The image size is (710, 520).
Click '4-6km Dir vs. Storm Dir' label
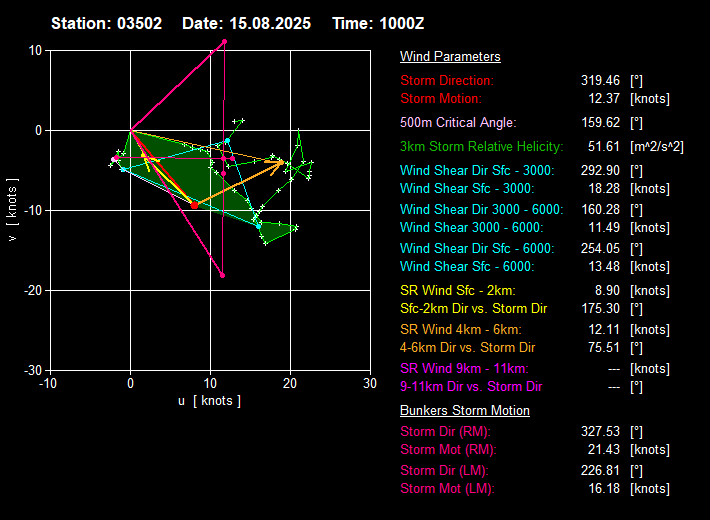click(x=468, y=348)
